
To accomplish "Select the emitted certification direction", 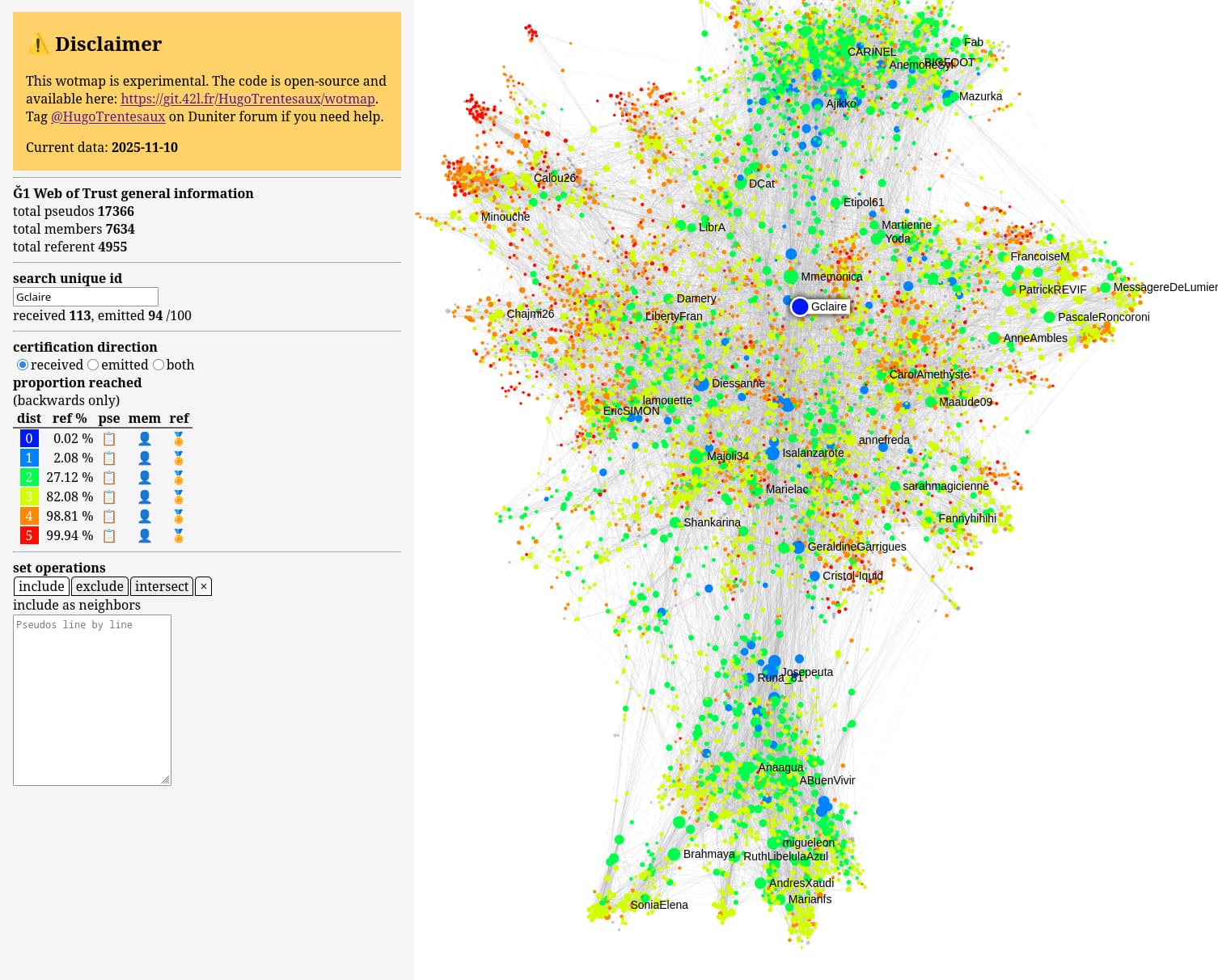I will pos(93,365).
